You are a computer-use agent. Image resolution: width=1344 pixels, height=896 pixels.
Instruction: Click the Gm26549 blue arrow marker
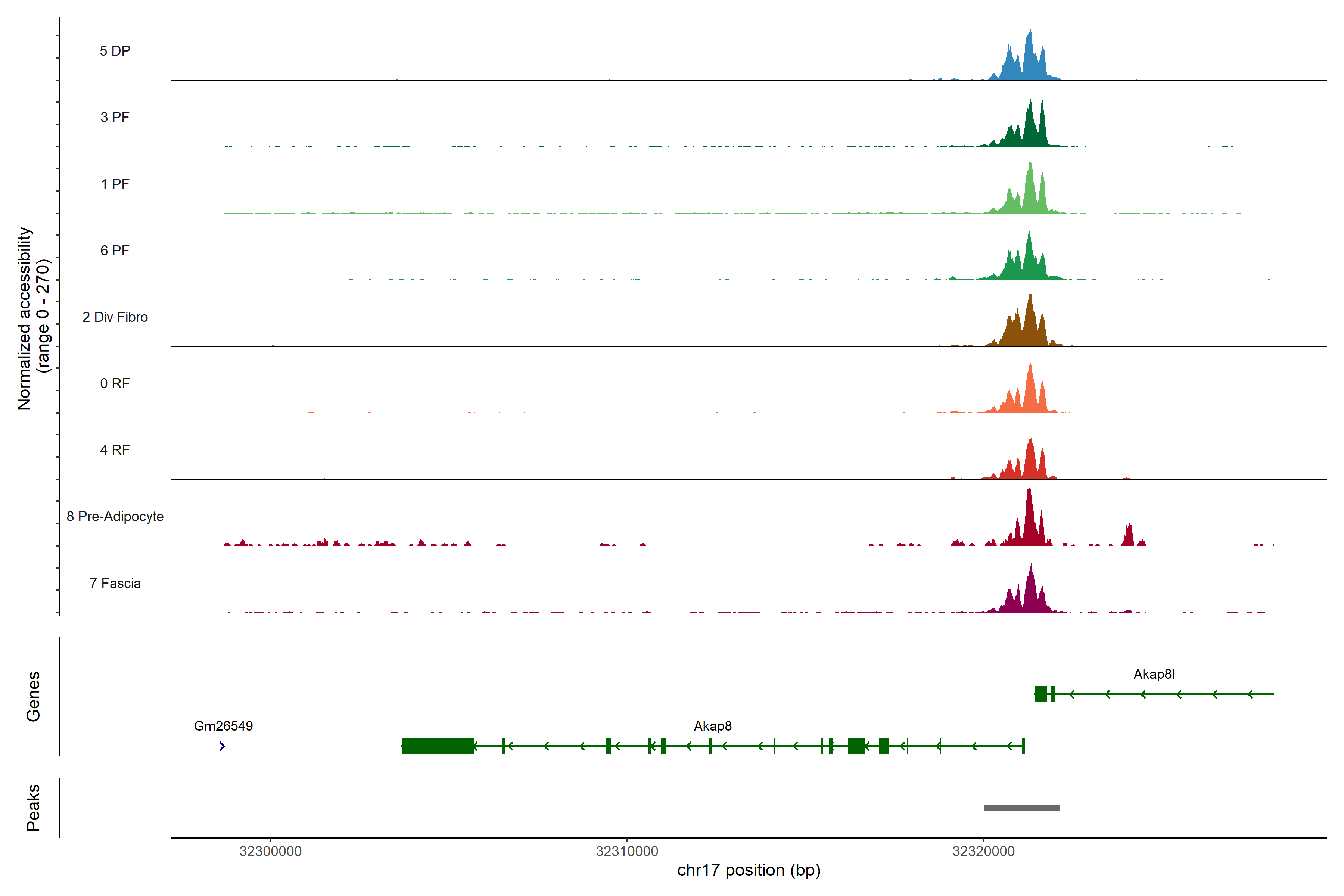pos(222,746)
